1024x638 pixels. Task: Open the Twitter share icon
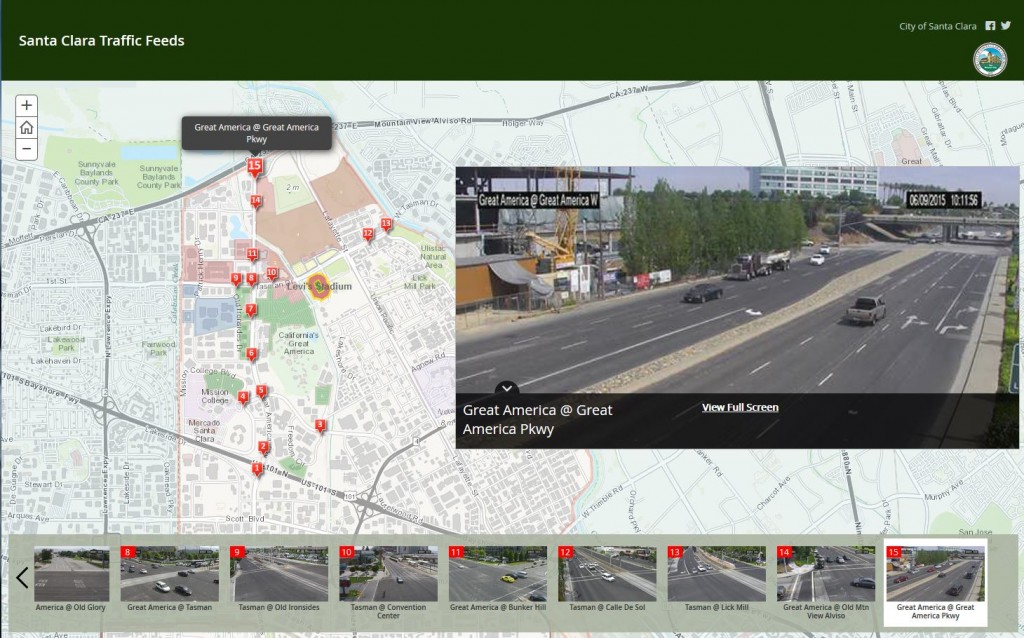pyautogui.click(x=1006, y=25)
